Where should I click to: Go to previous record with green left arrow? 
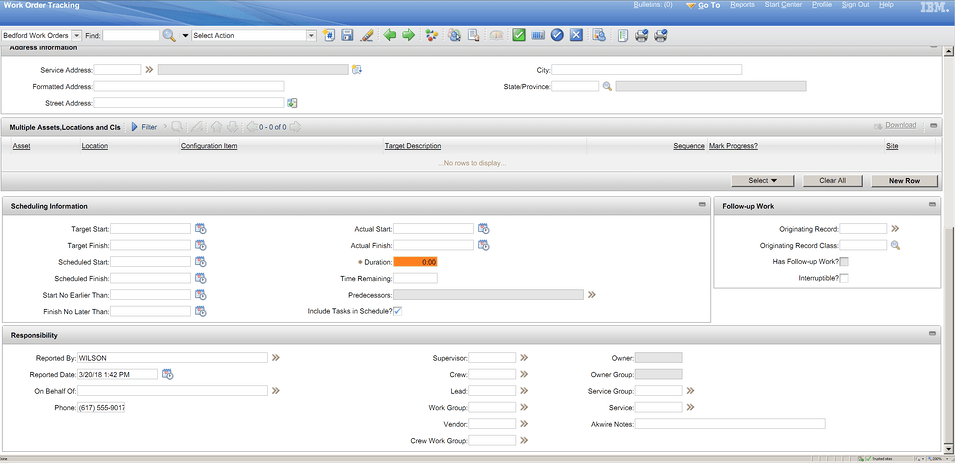(390, 35)
